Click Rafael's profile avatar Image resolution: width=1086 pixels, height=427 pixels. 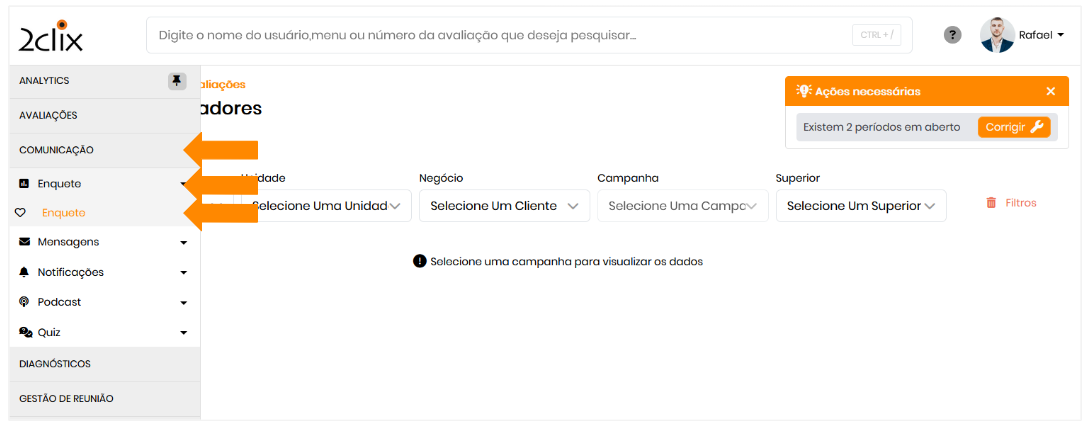click(x=997, y=35)
